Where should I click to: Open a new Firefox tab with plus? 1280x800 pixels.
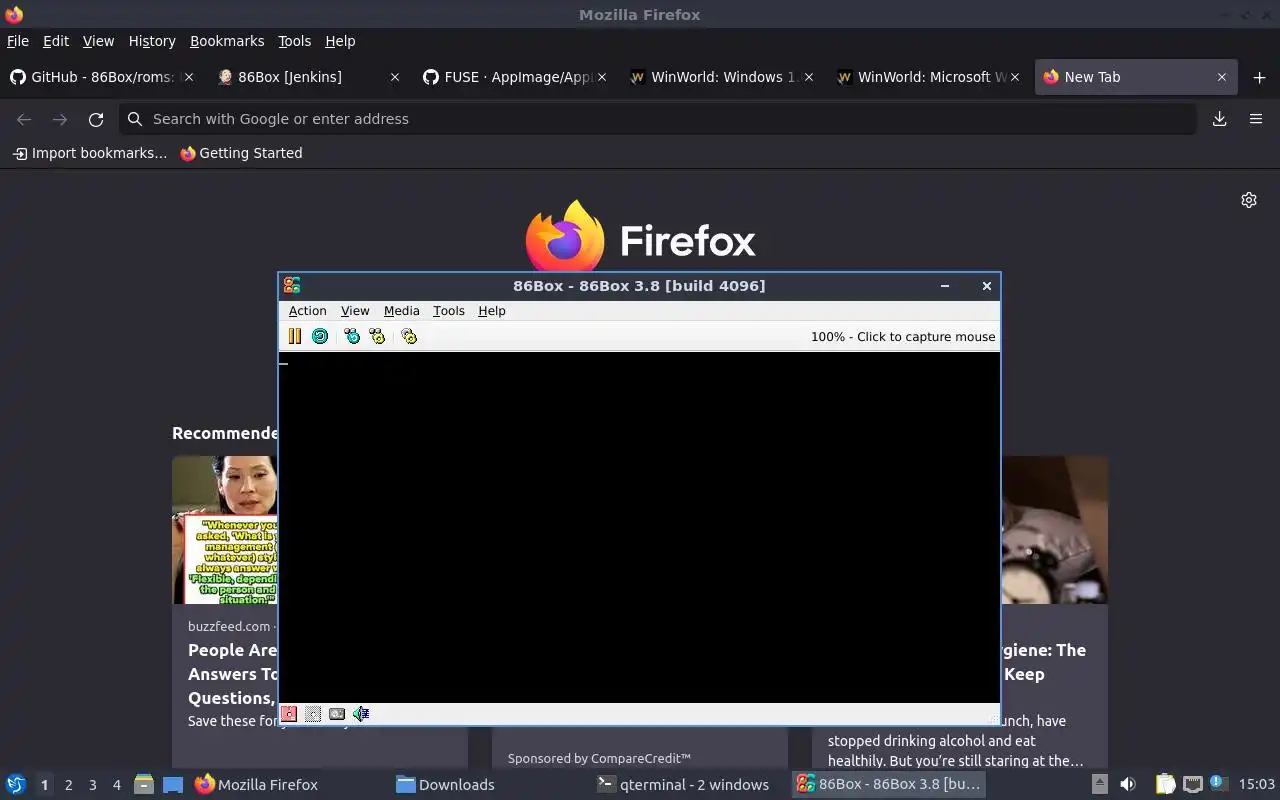tap(1259, 77)
